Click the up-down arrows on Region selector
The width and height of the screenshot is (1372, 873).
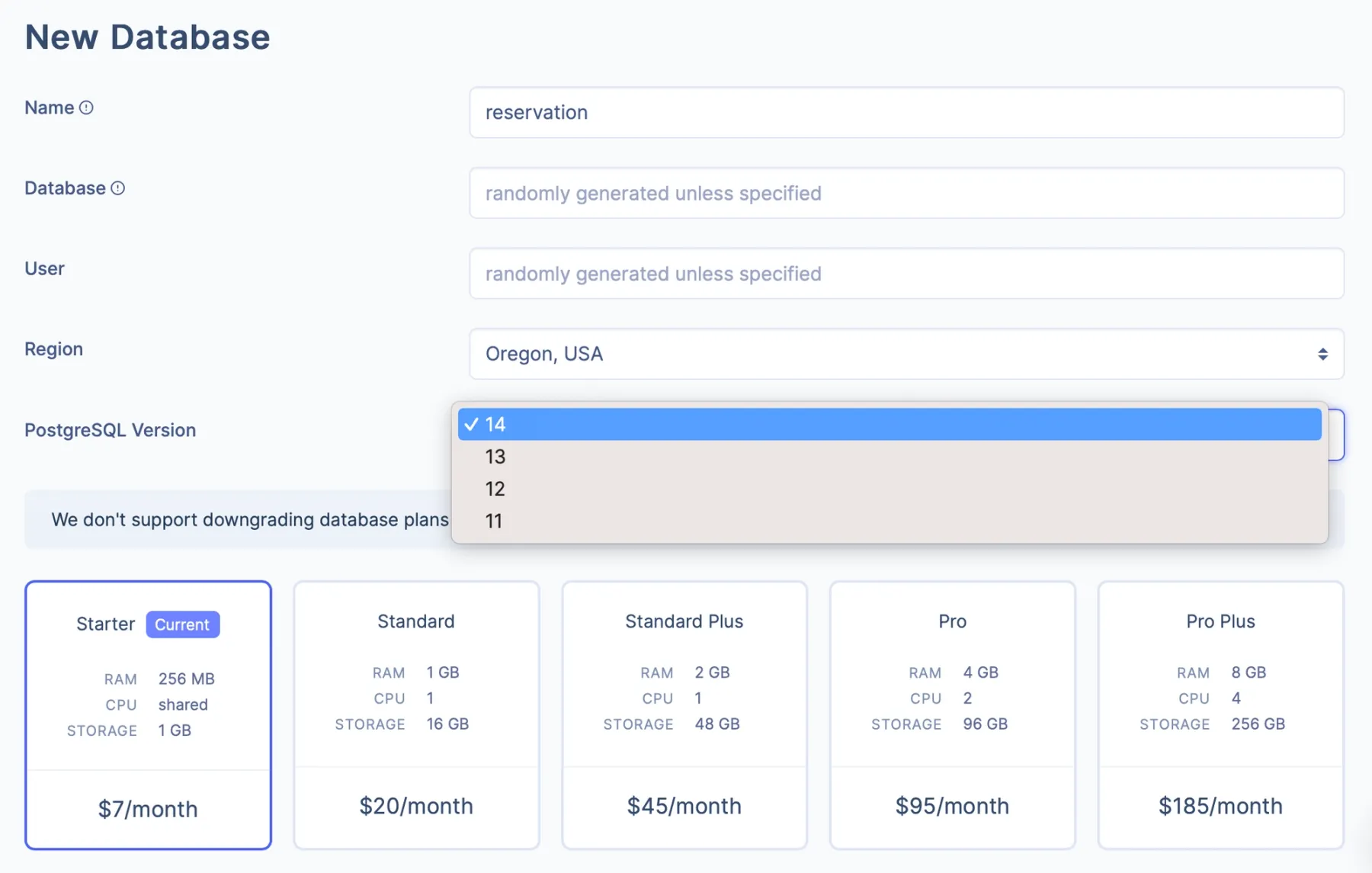coord(1322,354)
